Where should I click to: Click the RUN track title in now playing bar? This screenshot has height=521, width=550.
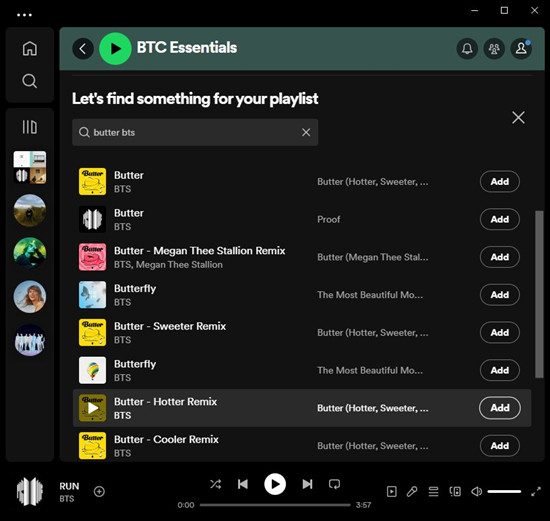pos(69,486)
